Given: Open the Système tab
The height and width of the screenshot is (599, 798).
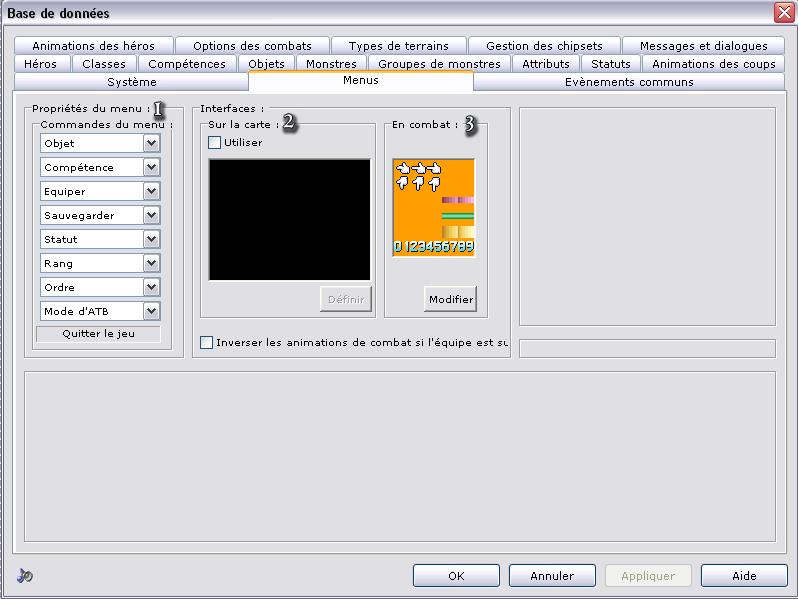Looking at the screenshot, I should [x=131, y=82].
